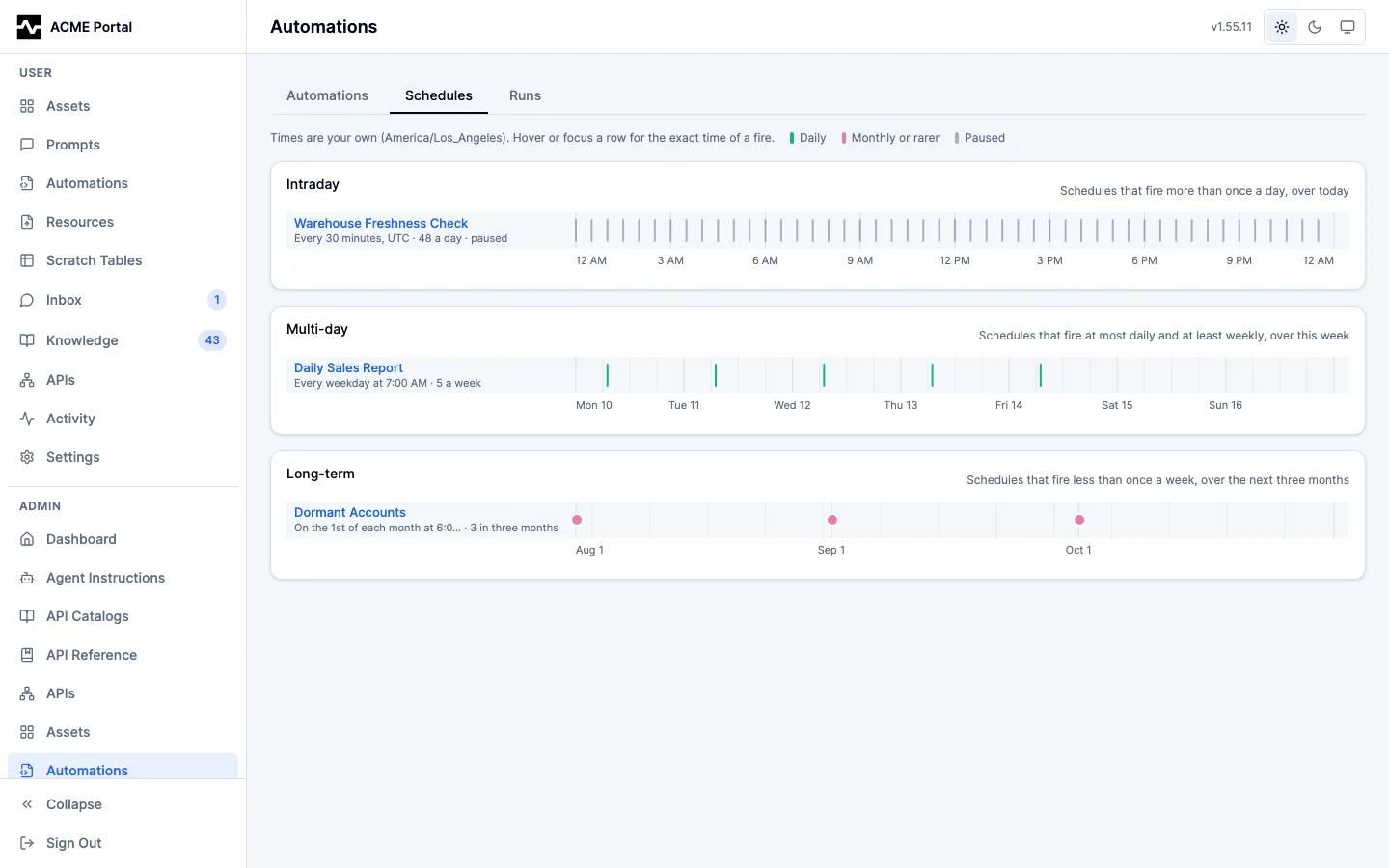Viewport: 1389px width, 868px height.
Task: Open user Assets via its grid icon
Action: 27,106
